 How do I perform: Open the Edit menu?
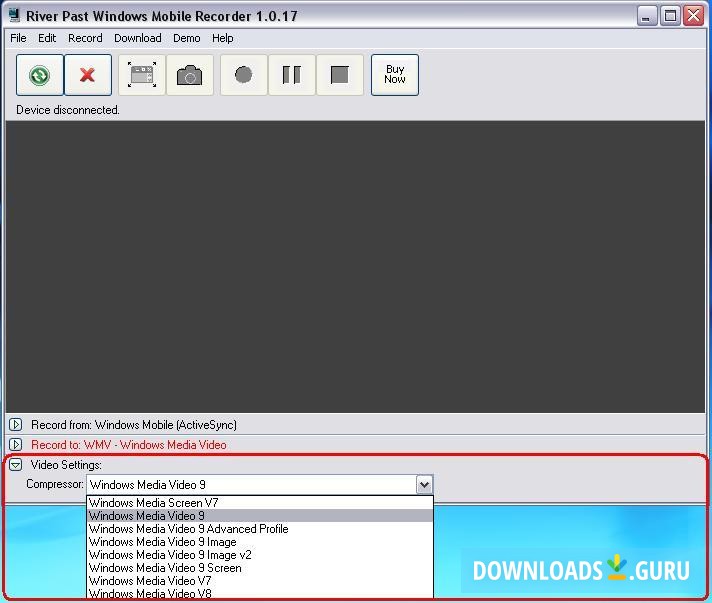[47, 38]
